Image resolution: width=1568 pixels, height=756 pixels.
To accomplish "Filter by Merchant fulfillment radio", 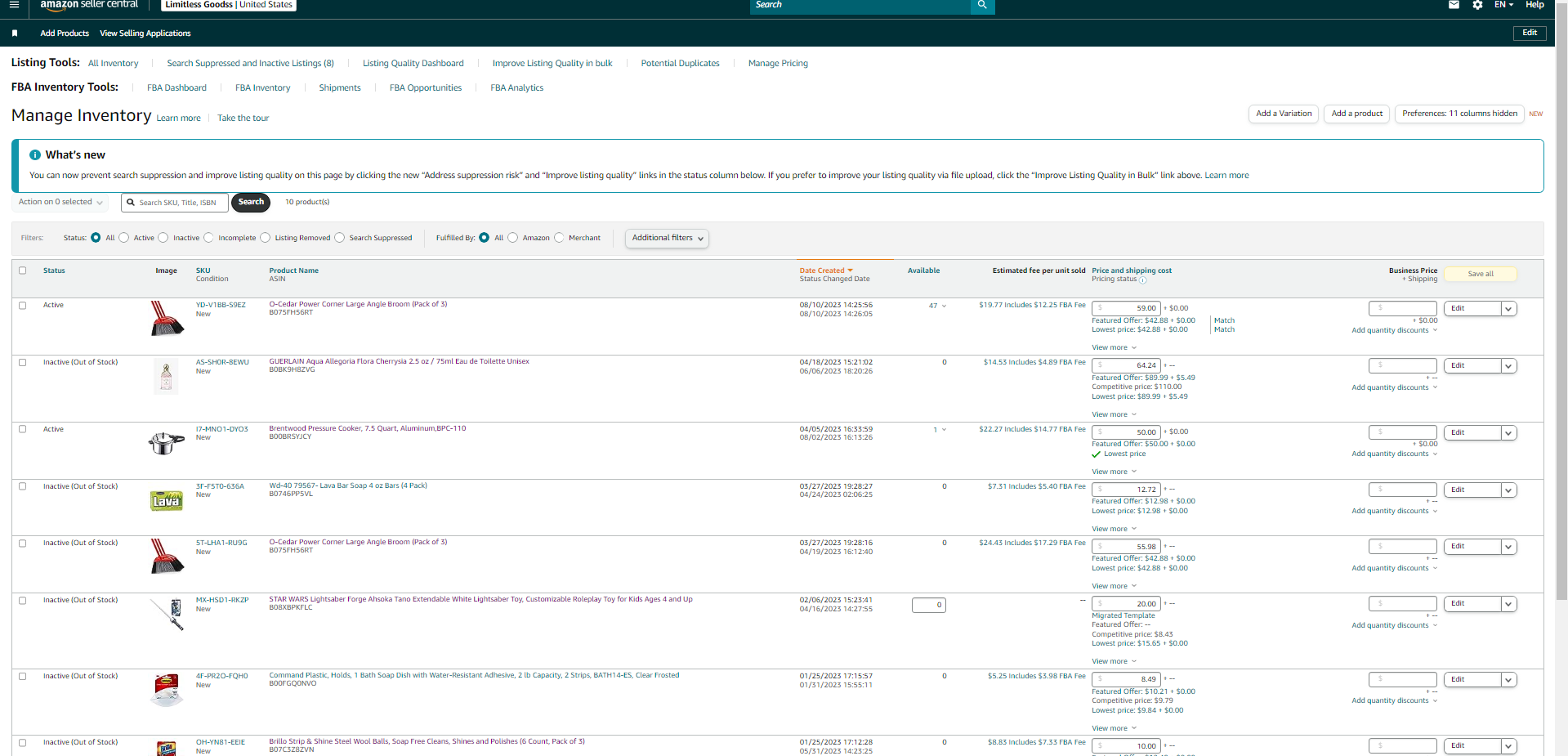I will [559, 238].
